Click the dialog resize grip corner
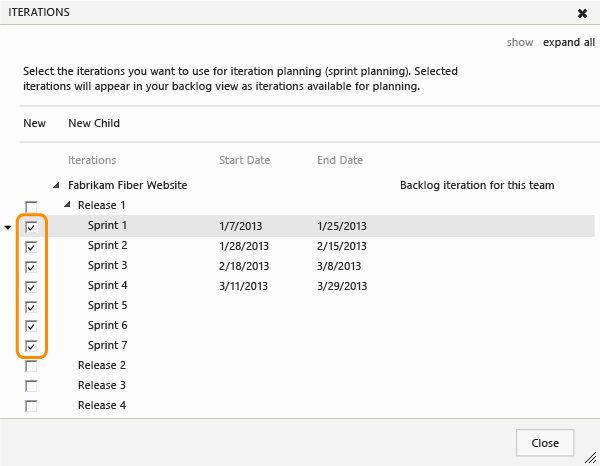600x466 pixels. tap(591, 457)
